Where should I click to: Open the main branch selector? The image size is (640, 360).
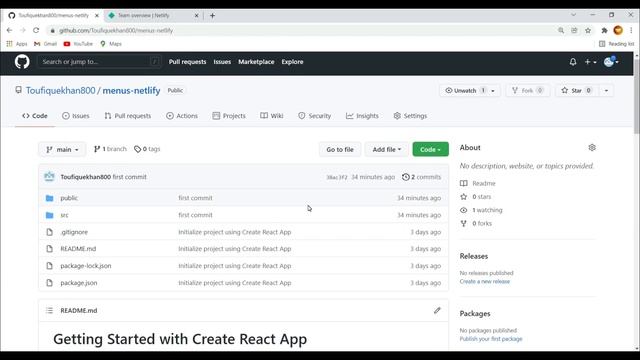point(62,149)
